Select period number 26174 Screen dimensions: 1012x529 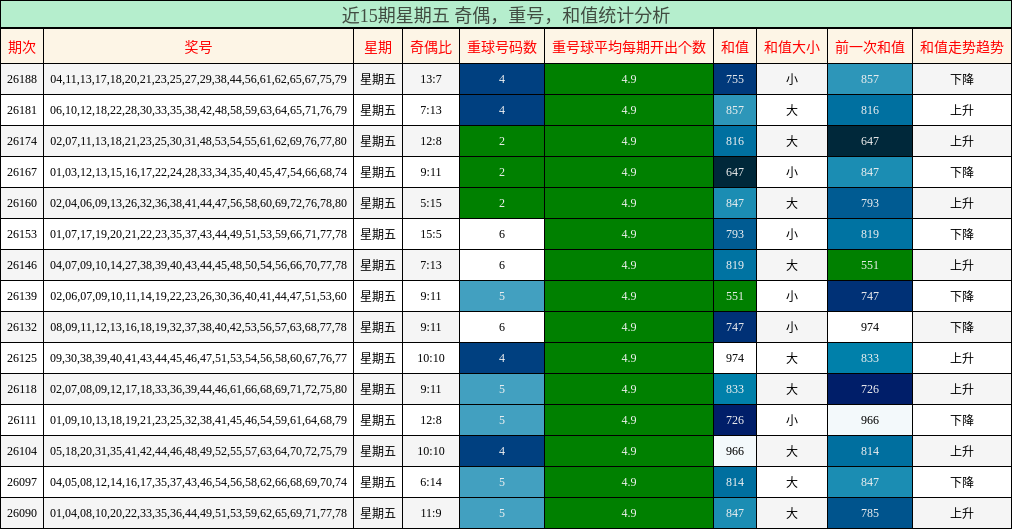pyautogui.click(x=22, y=141)
